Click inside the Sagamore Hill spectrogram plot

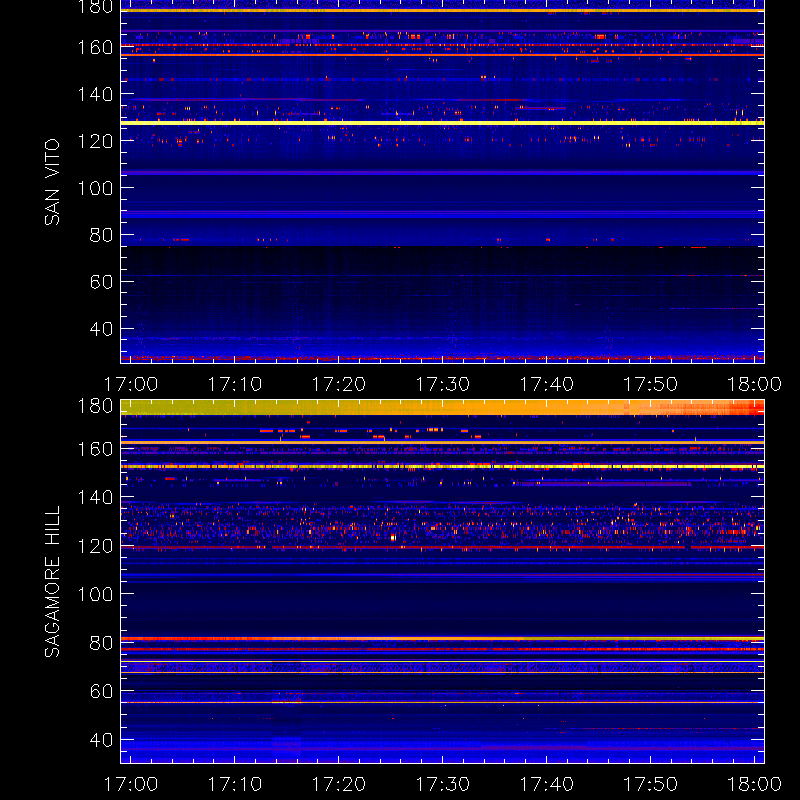(x=442, y=582)
